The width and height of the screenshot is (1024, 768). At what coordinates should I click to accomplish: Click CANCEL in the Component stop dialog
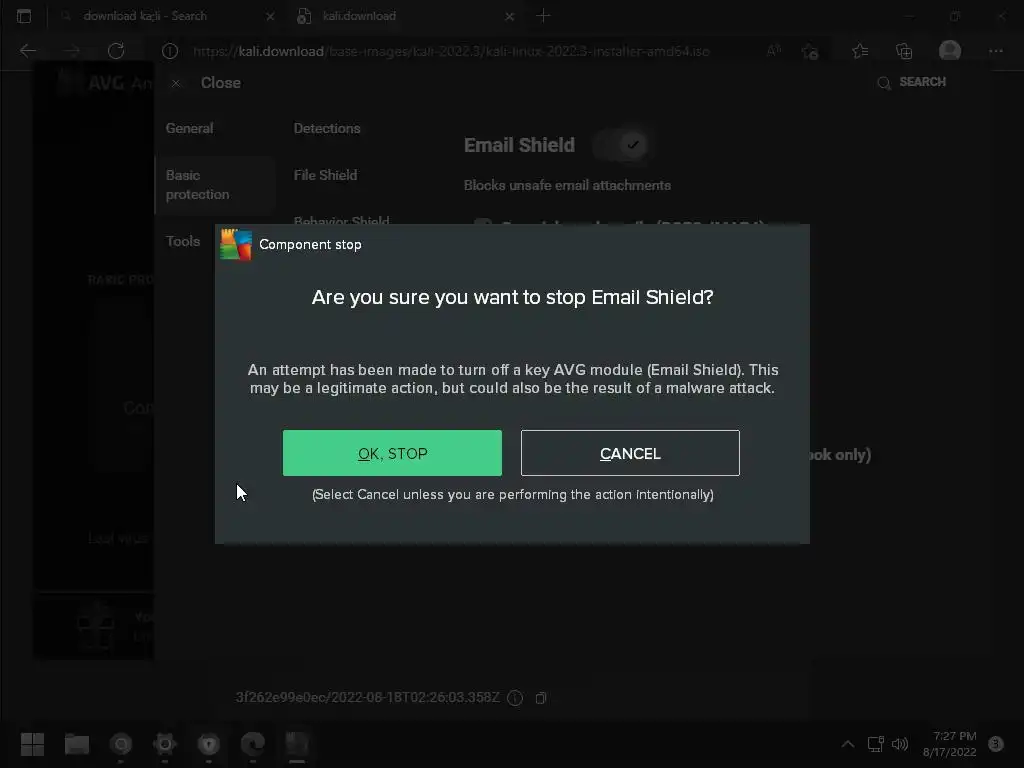click(630, 453)
